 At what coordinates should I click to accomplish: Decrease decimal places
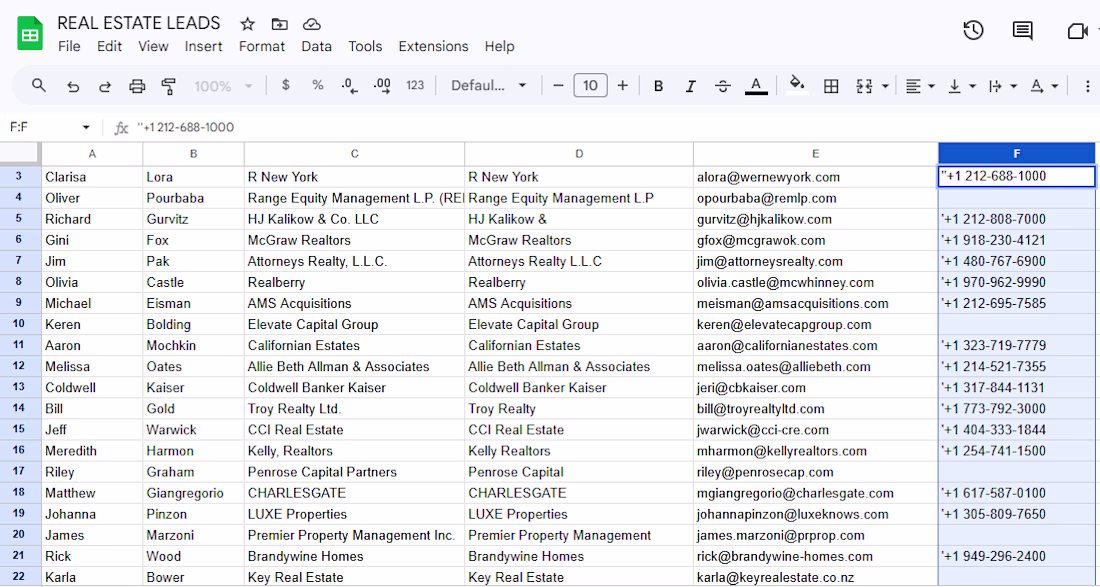click(x=349, y=86)
